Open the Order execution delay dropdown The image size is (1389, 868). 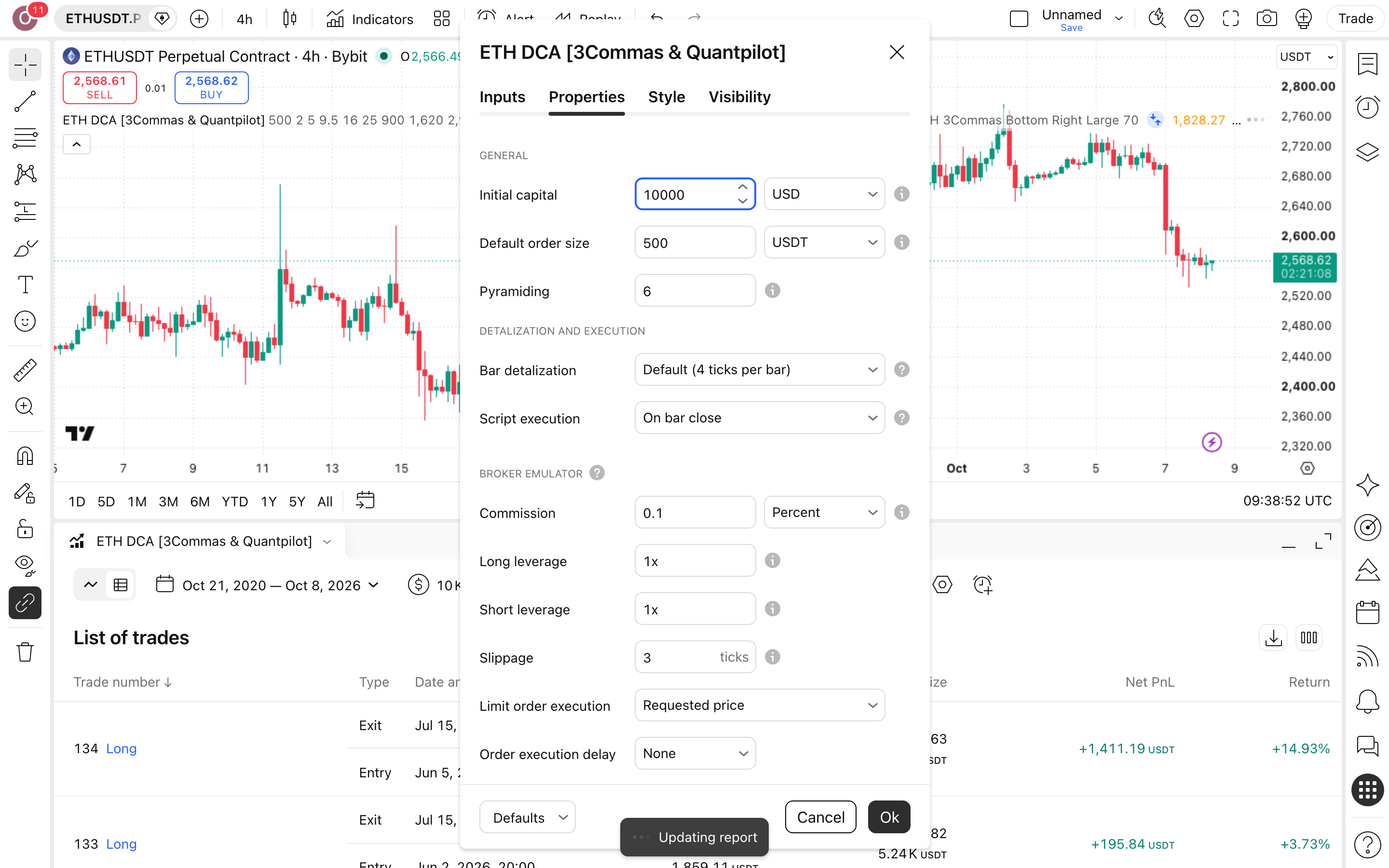[x=695, y=753]
